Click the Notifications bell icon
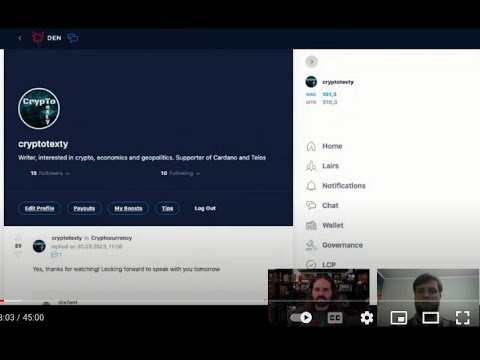This screenshot has height=360, width=480. click(311, 186)
